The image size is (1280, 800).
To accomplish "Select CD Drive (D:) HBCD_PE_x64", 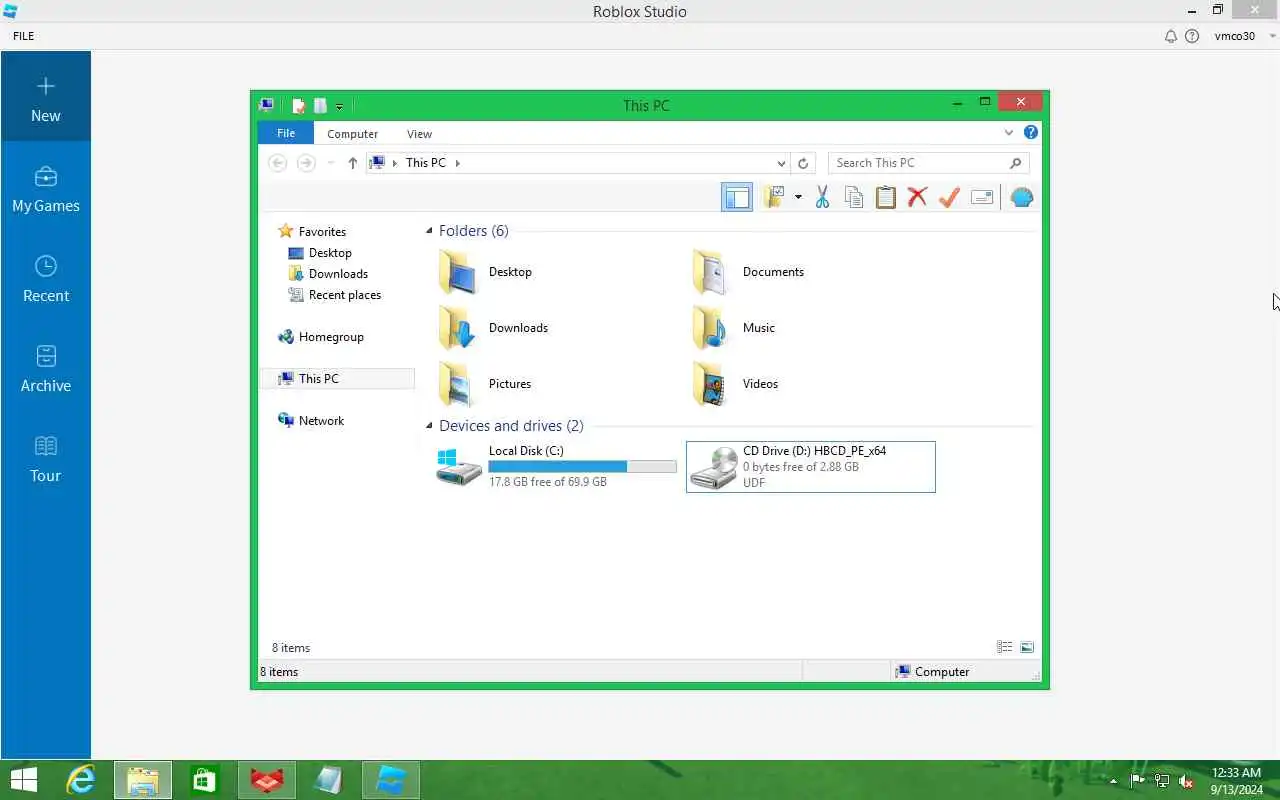I will [811, 467].
